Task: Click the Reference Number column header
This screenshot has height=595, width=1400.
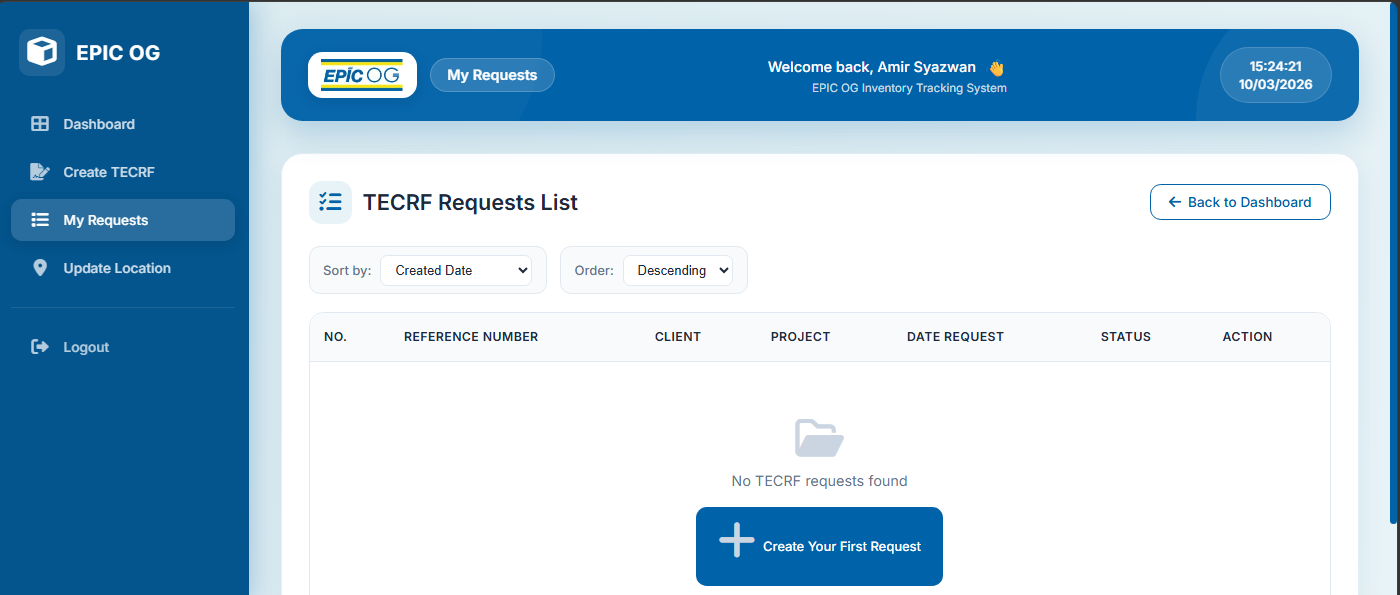Action: point(471,337)
